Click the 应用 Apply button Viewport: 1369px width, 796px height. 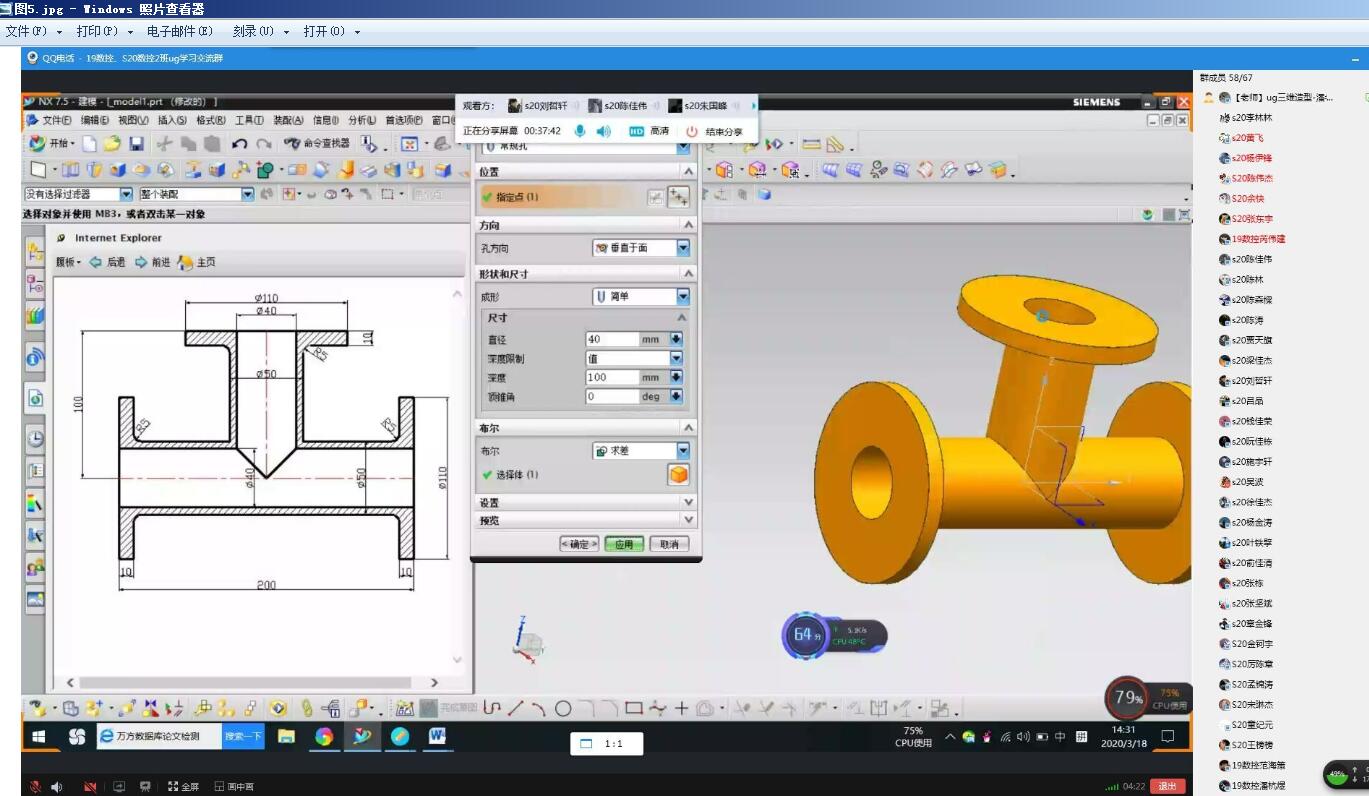tap(624, 544)
